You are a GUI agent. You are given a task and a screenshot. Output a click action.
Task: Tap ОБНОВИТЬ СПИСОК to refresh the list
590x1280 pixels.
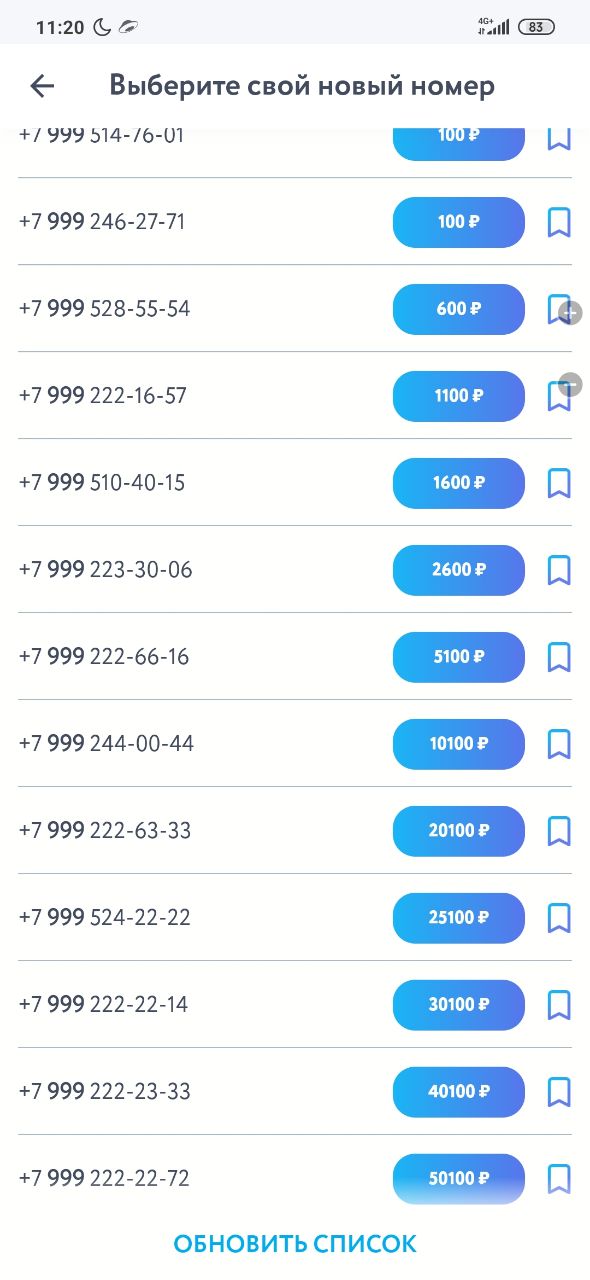(295, 1244)
